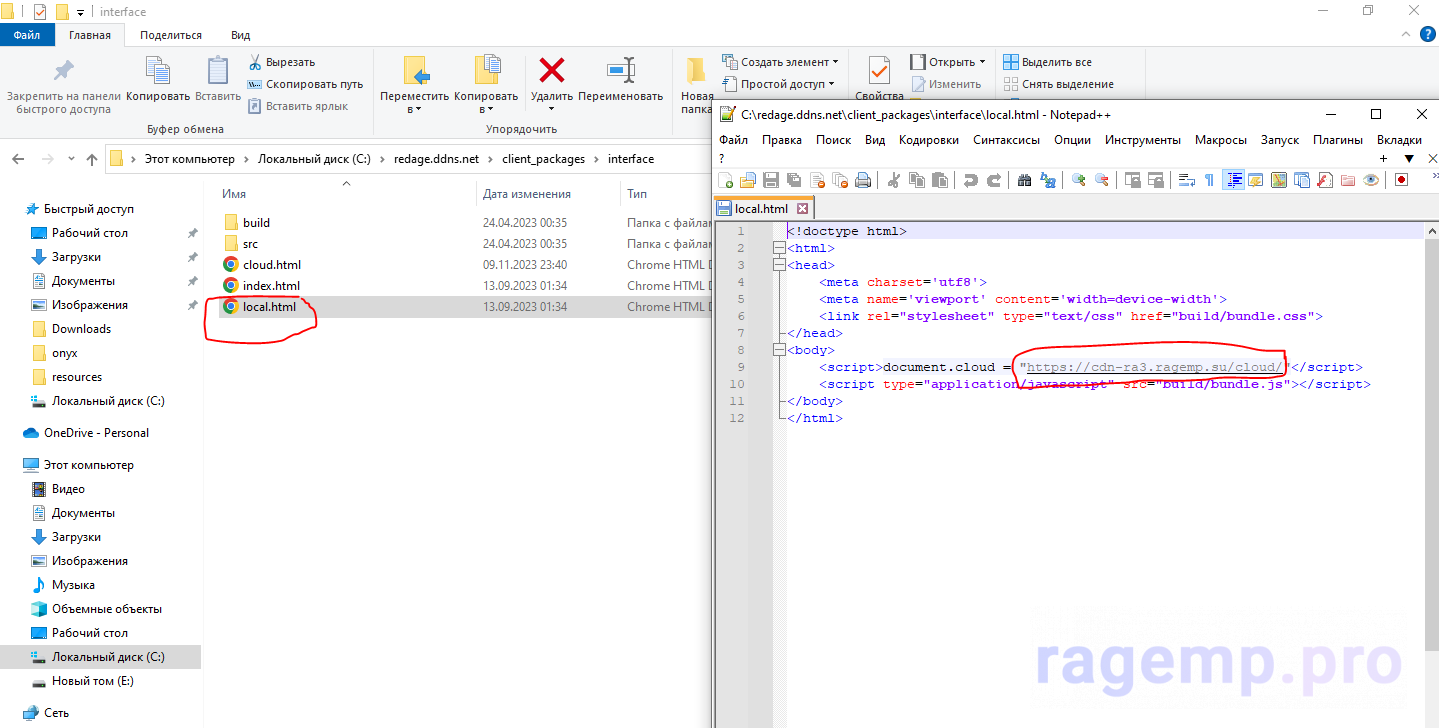
Task: Click the Folder as Workspace icon
Action: click(1347, 180)
